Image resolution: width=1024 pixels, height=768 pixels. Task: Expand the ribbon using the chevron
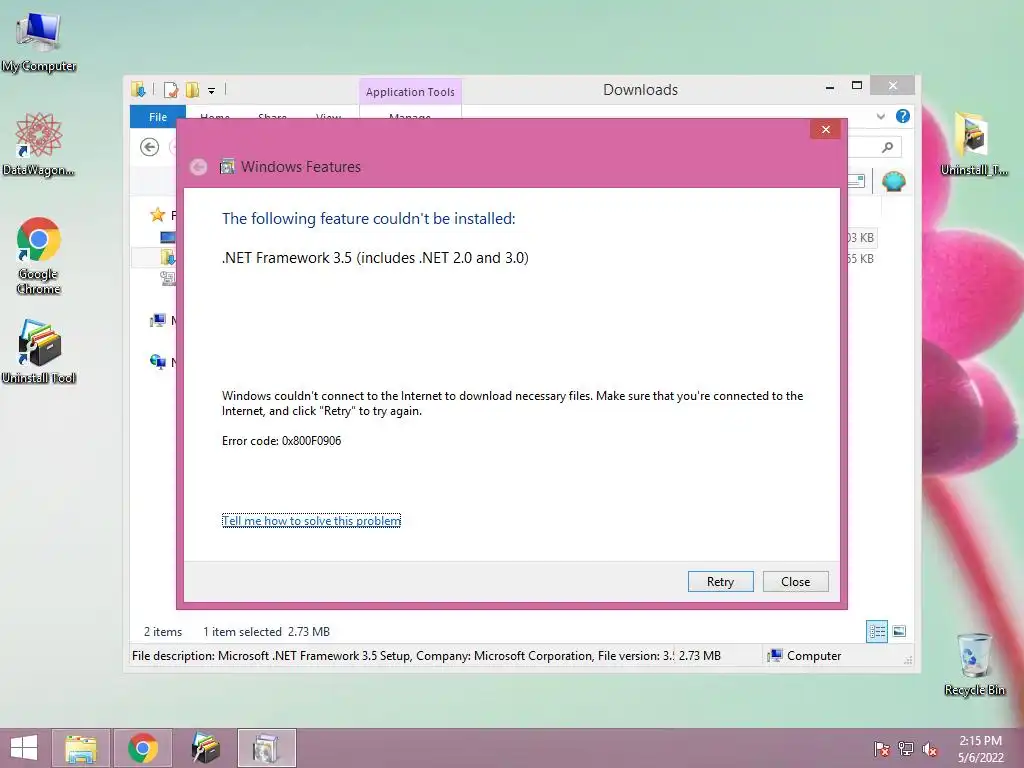click(x=880, y=116)
